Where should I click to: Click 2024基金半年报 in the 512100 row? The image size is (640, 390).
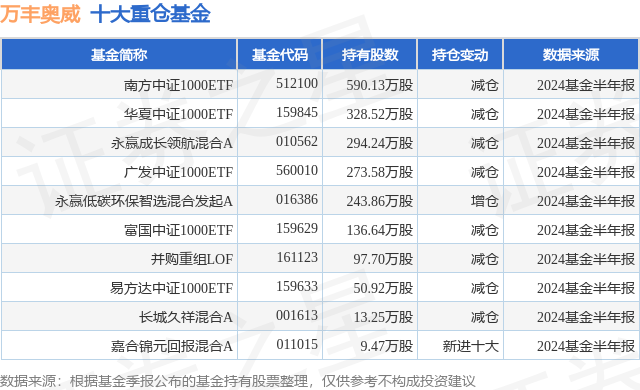[586, 85]
